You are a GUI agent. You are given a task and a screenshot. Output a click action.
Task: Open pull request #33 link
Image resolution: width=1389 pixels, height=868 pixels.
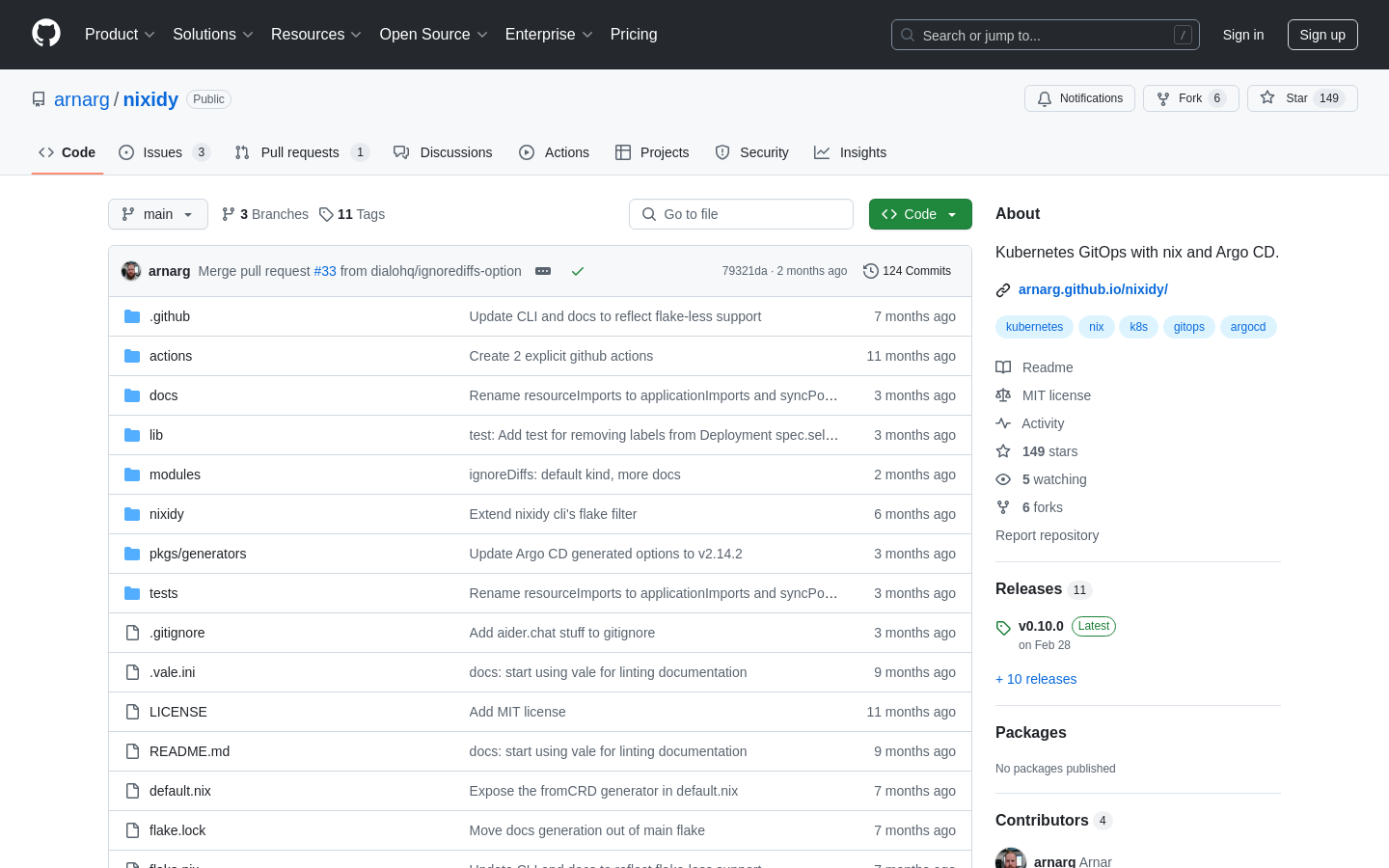pyautogui.click(x=325, y=271)
